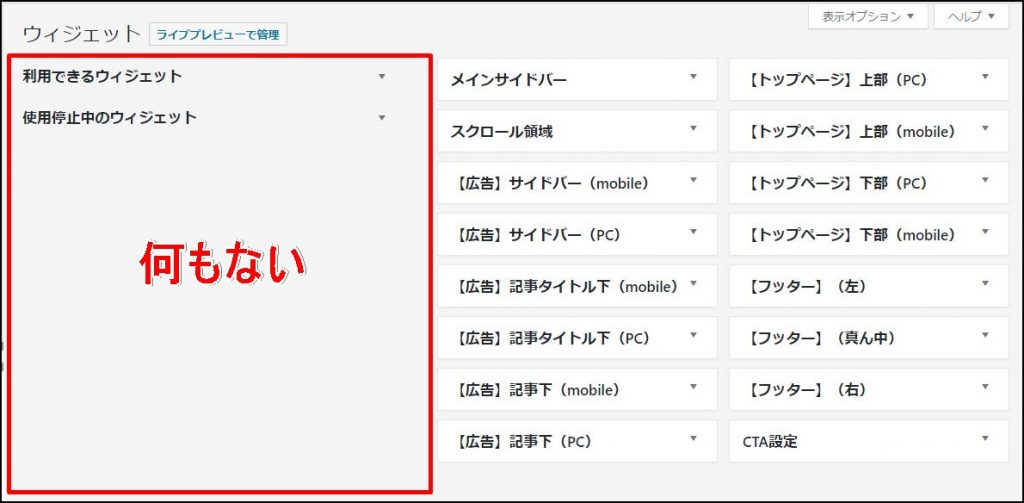The width and height of the screenshot is (1024, 503).
Task: Expand 利用できるウィジェット section arrow
Action: 382,76
